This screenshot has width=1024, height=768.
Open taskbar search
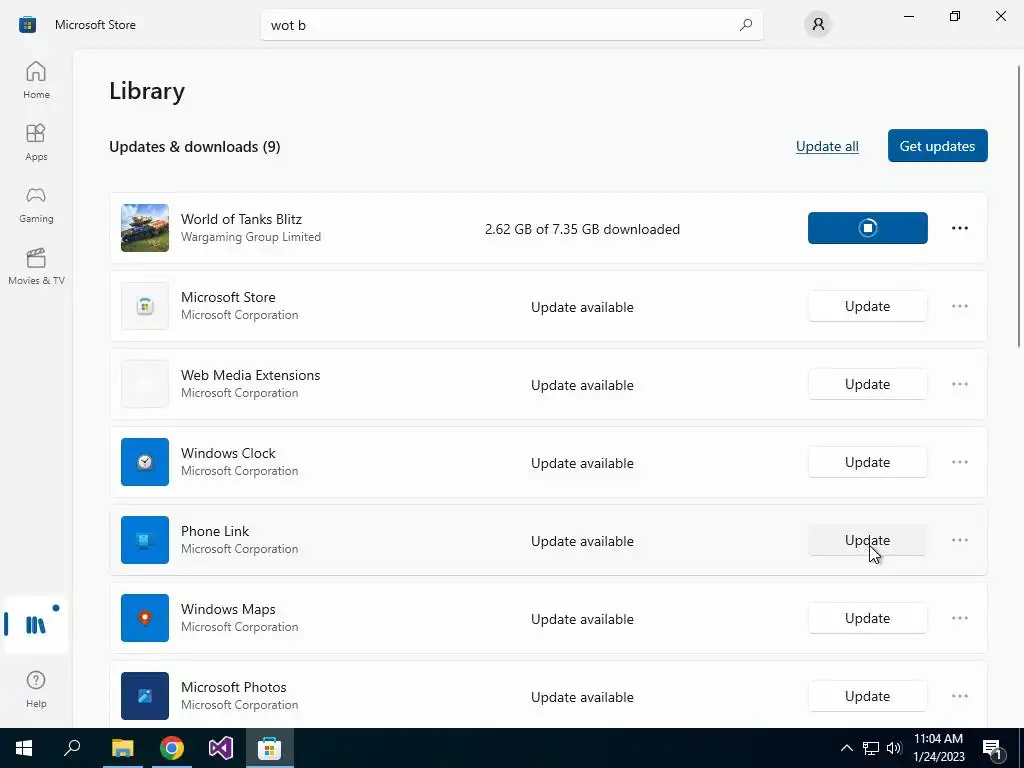(x=72, y=748)
